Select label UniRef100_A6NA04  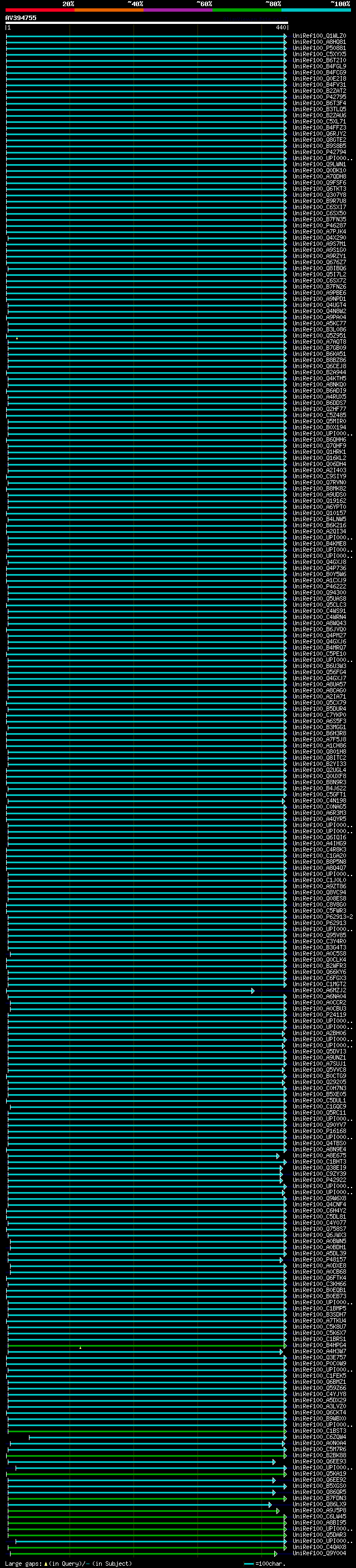[319, 996]
